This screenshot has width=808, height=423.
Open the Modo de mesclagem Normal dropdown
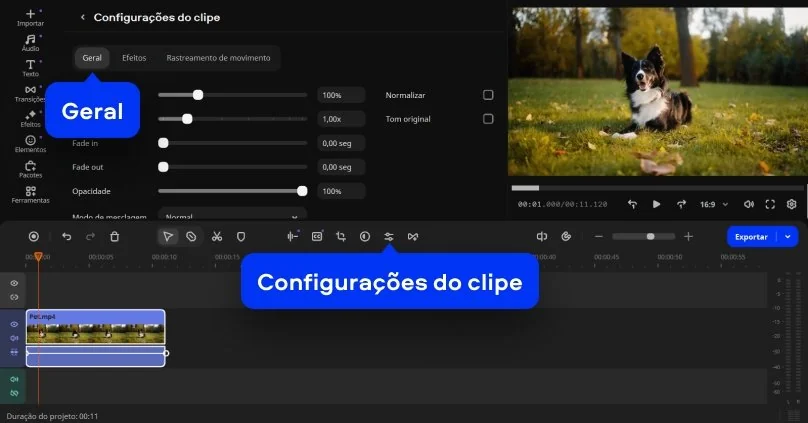click(232, 216)
